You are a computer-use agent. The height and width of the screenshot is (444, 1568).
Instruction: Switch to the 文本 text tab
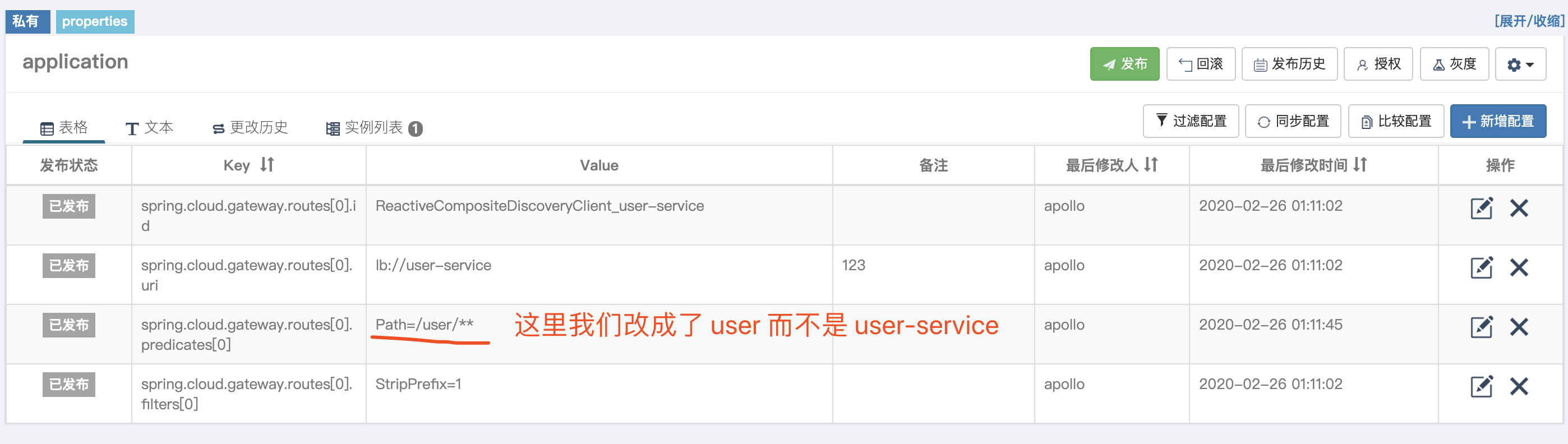pos(151,127)
